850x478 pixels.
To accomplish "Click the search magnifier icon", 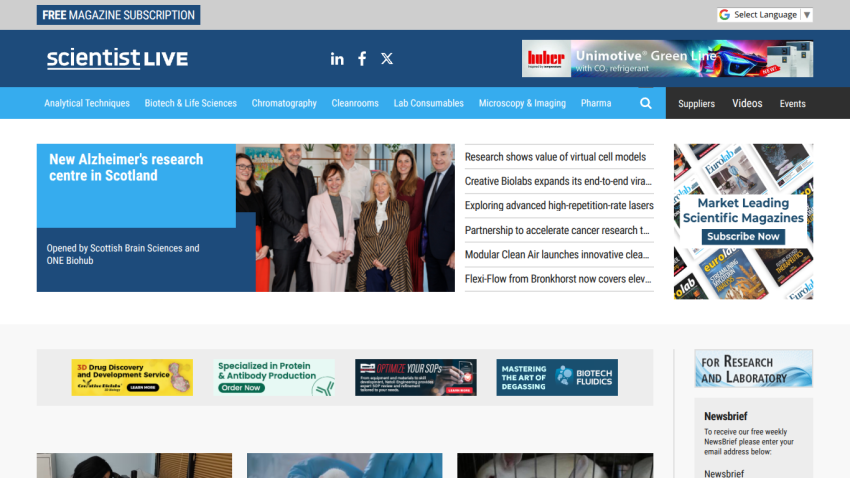I will [x=646, y=103].
